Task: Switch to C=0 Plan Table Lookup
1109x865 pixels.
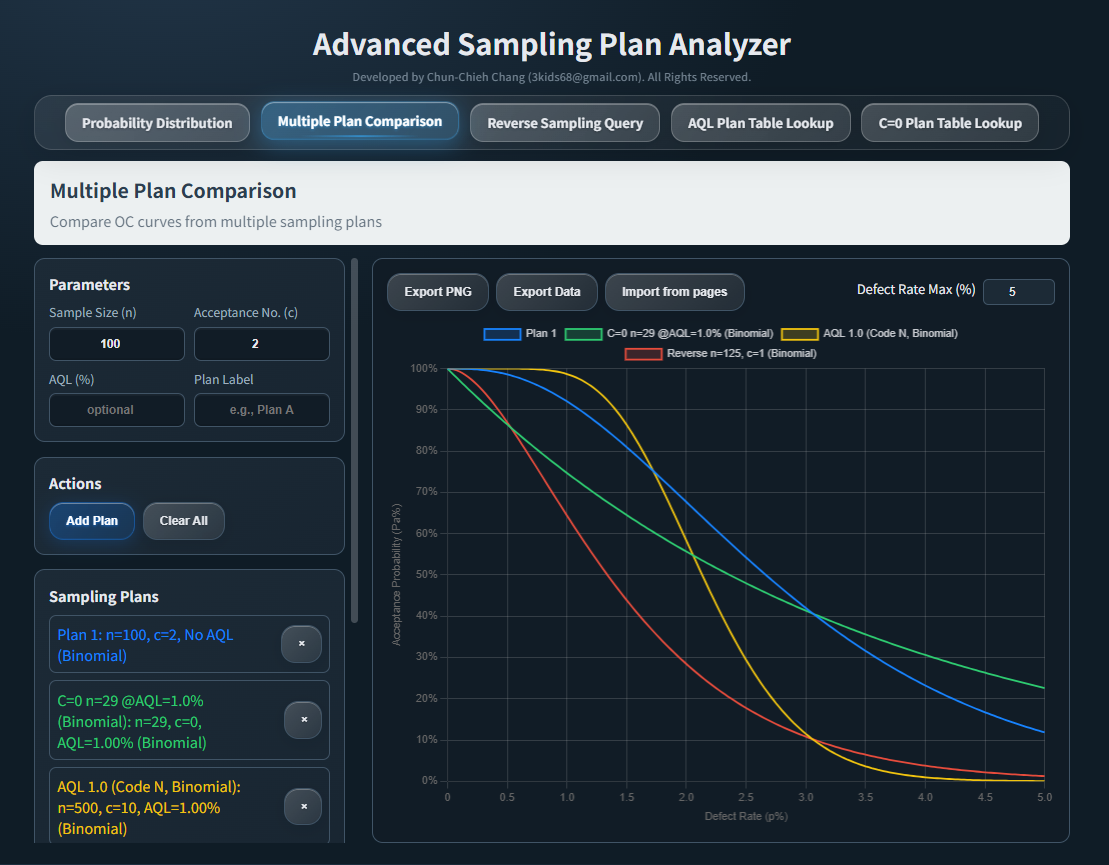Action: tap(949, 122)
